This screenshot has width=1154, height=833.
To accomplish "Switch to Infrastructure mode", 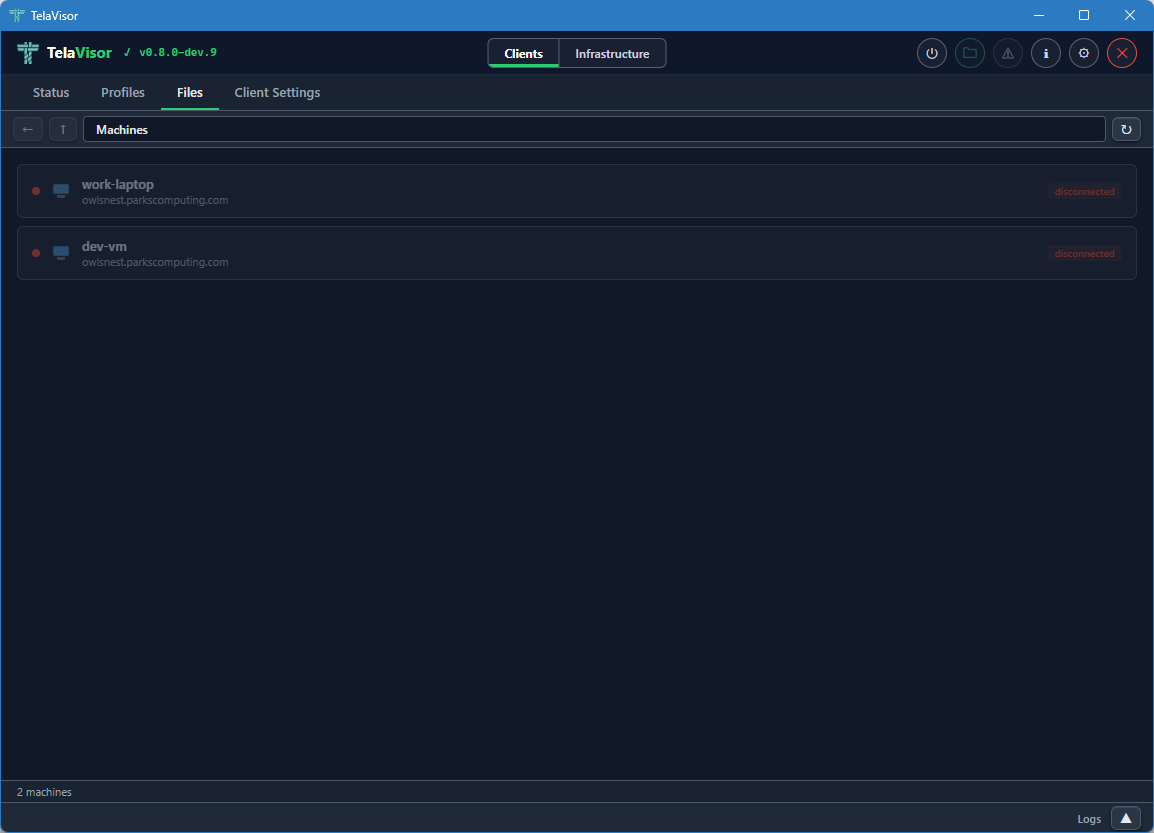I will [x=612, y=54].
